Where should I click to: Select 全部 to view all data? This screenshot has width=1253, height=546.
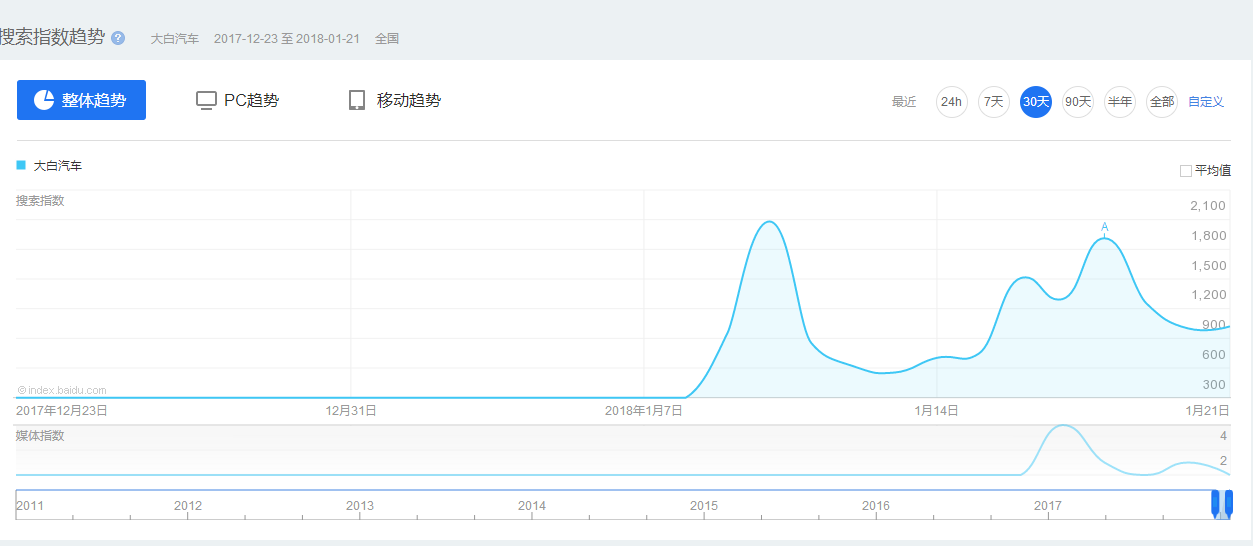(x=1161, y=102)
